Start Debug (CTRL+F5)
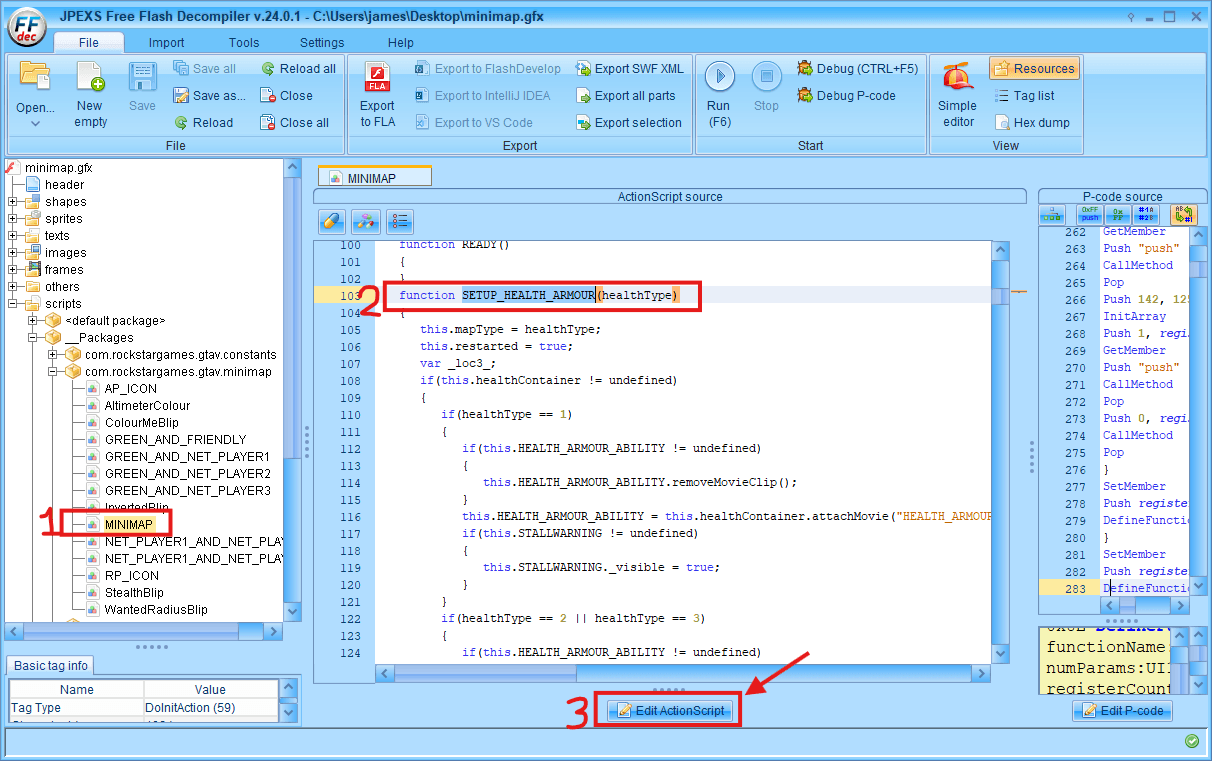 [857, 69]
